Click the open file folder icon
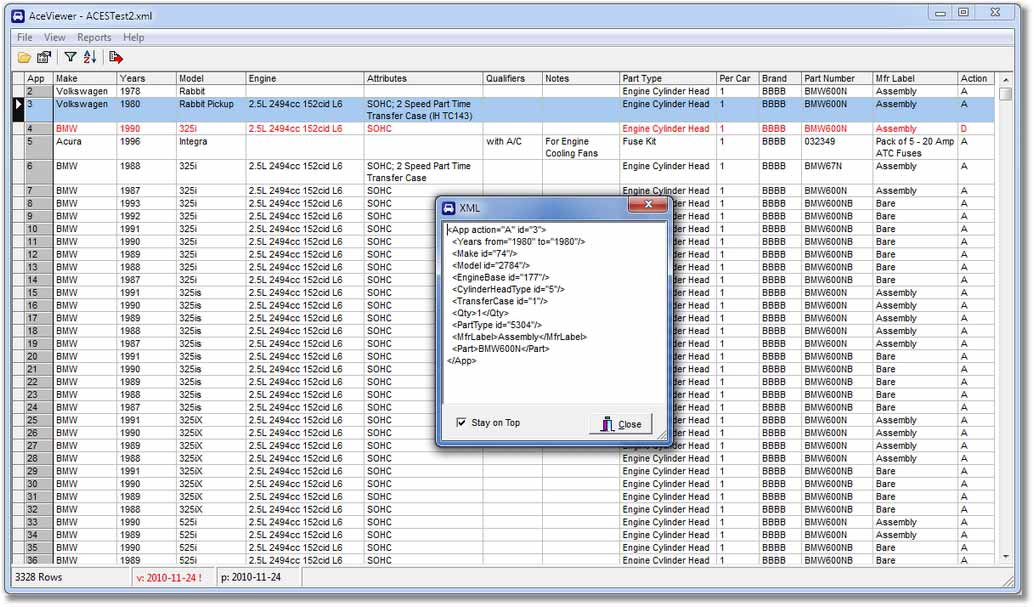 pos(24,58)
